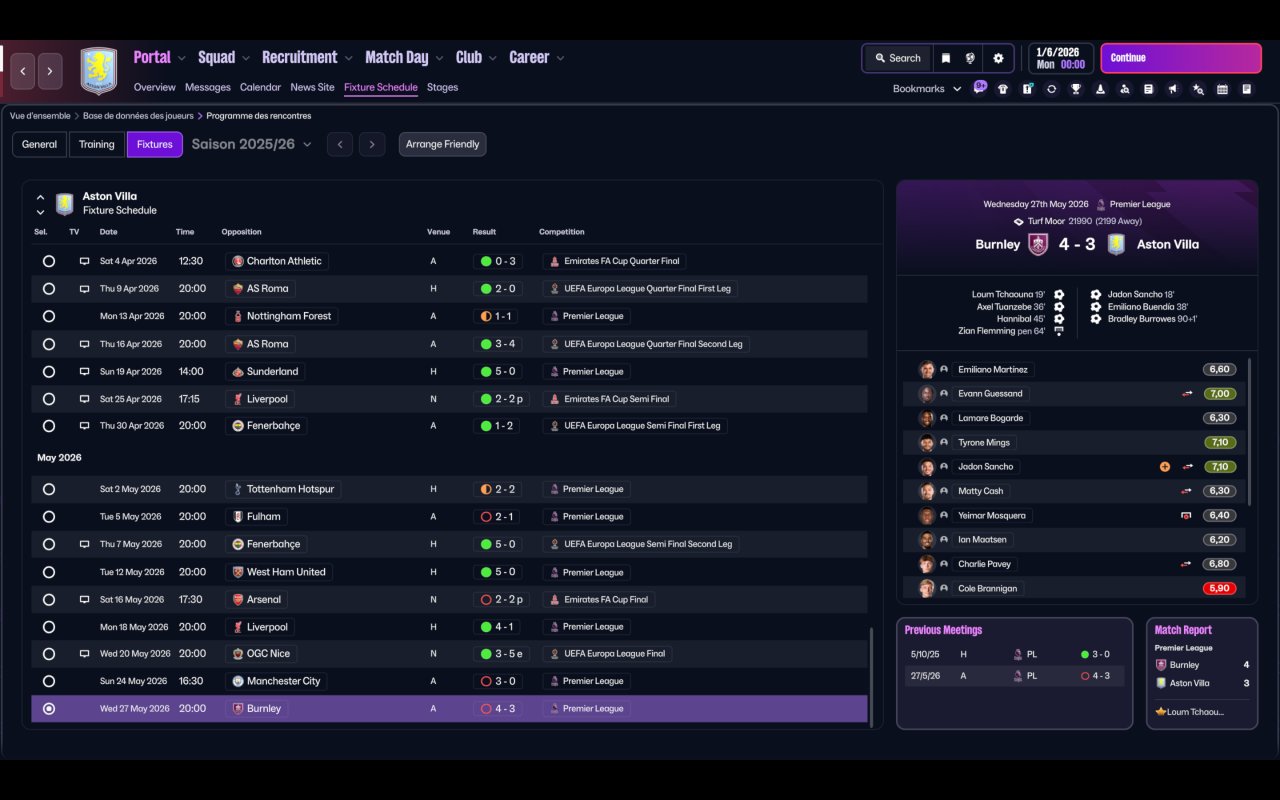Image resolution: width=1280 pixels, height=800 pixels.
Task: Follow the Vue d'ensemble breadcrumb link
Action: 40,116
